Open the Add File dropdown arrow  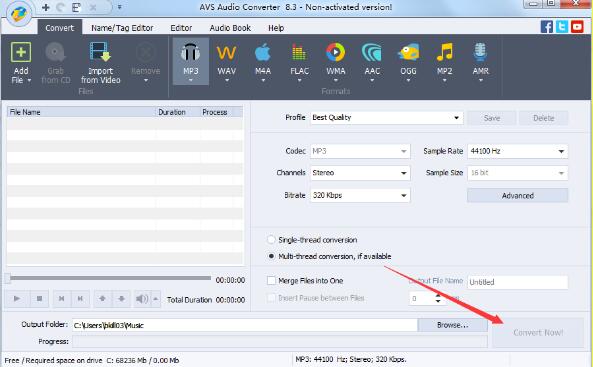tap(29, 81)
